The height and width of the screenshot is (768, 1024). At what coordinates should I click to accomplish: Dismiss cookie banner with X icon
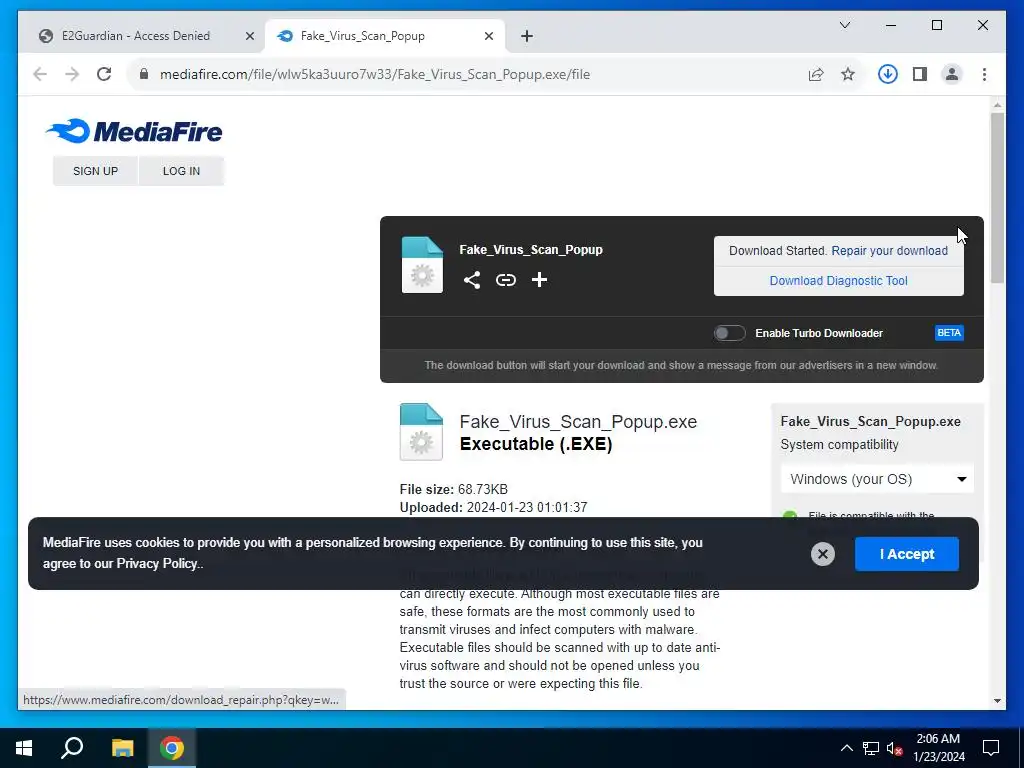[x=822, y=554]
